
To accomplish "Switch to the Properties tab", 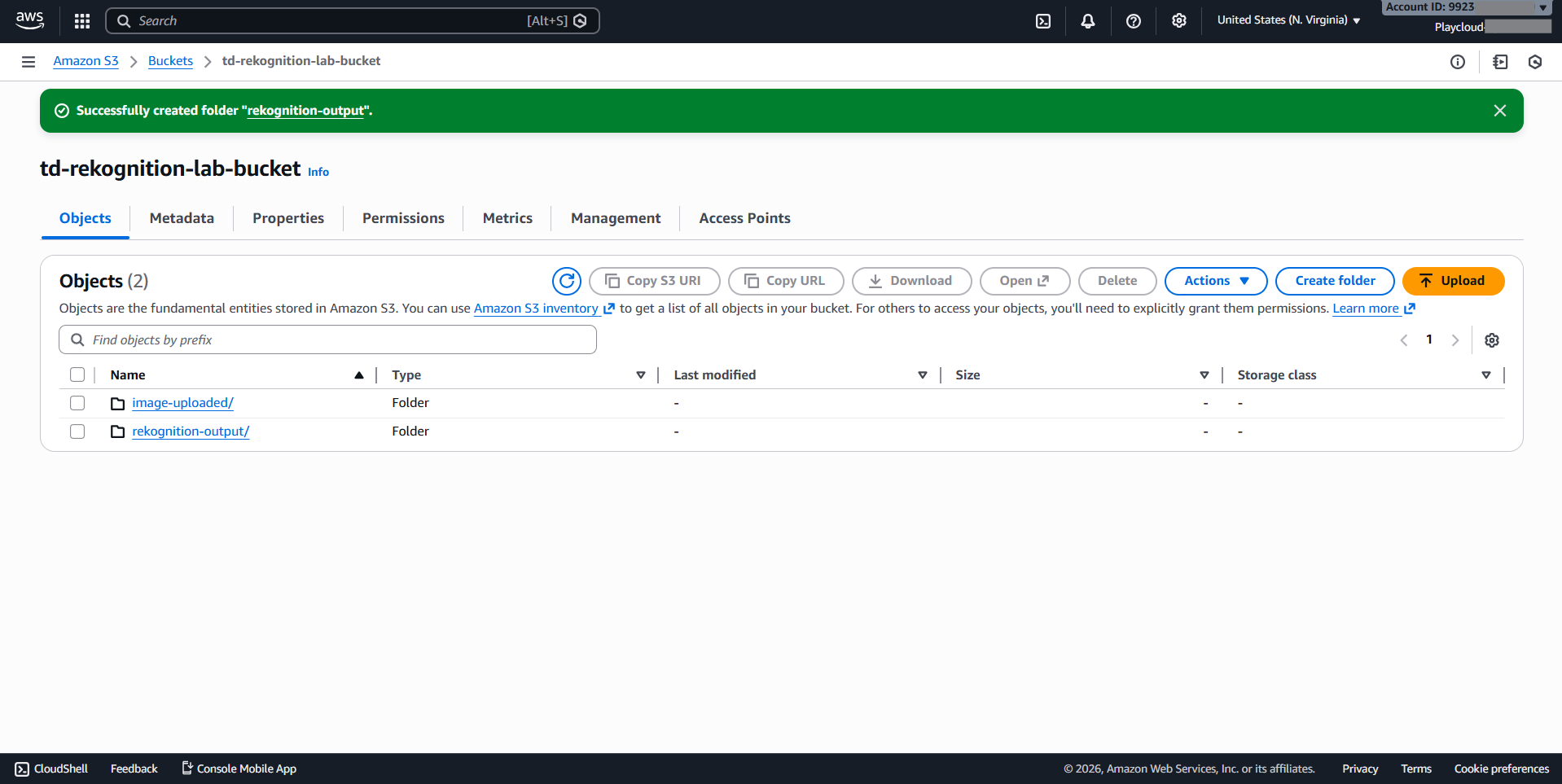I will pos(288,218).
